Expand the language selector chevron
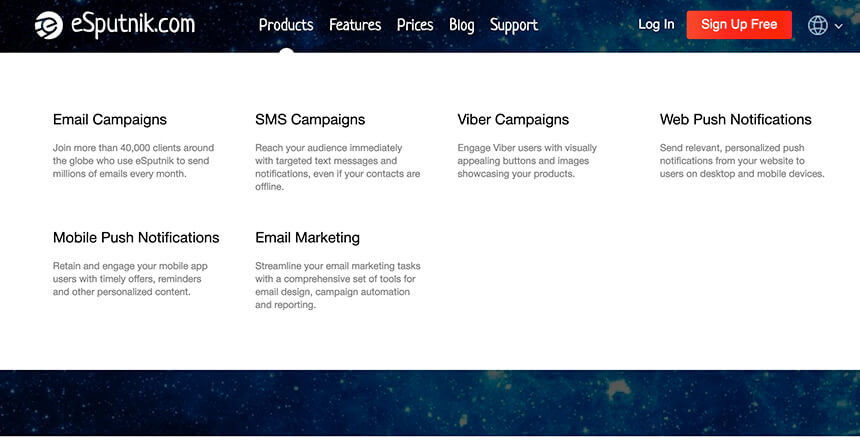 [x=839, y=26]
